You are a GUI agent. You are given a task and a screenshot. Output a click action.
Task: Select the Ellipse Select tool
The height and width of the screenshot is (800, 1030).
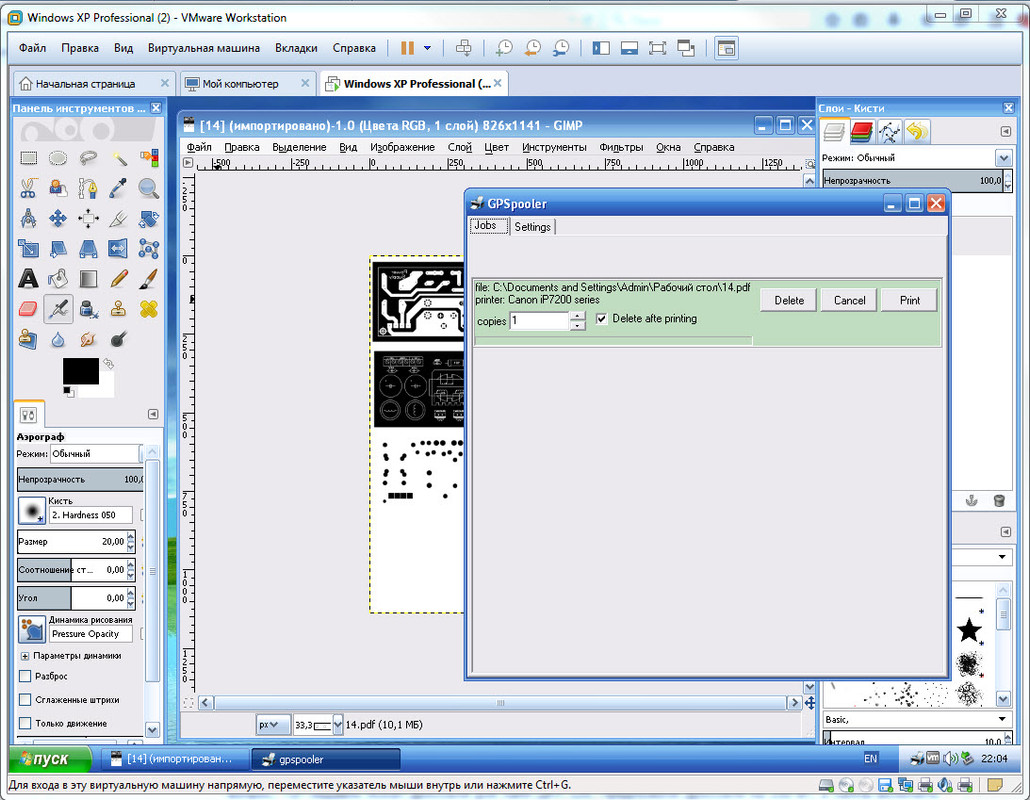coord(58,158)
